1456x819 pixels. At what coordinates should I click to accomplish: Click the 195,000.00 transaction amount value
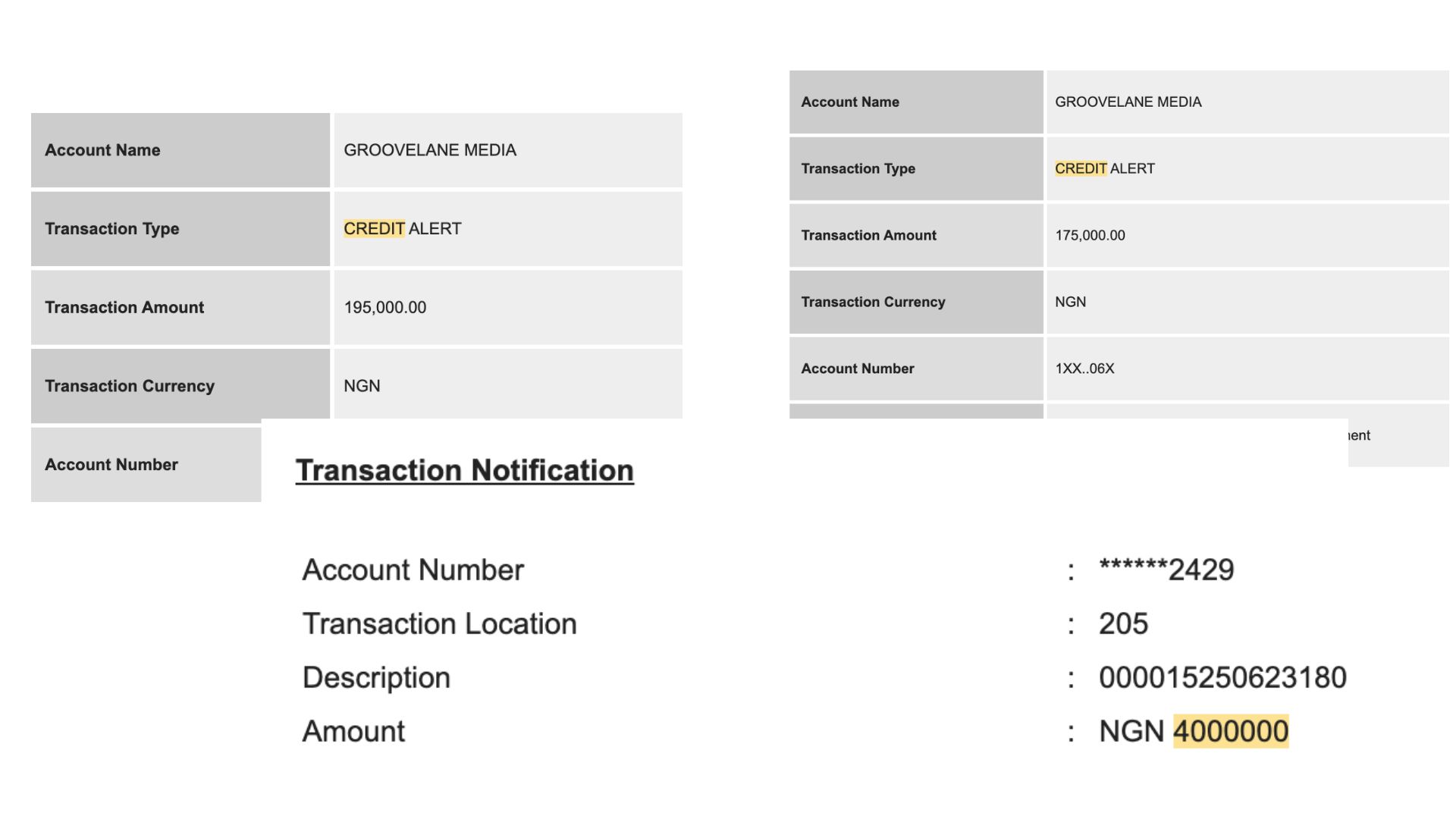[x=384, y=307]
